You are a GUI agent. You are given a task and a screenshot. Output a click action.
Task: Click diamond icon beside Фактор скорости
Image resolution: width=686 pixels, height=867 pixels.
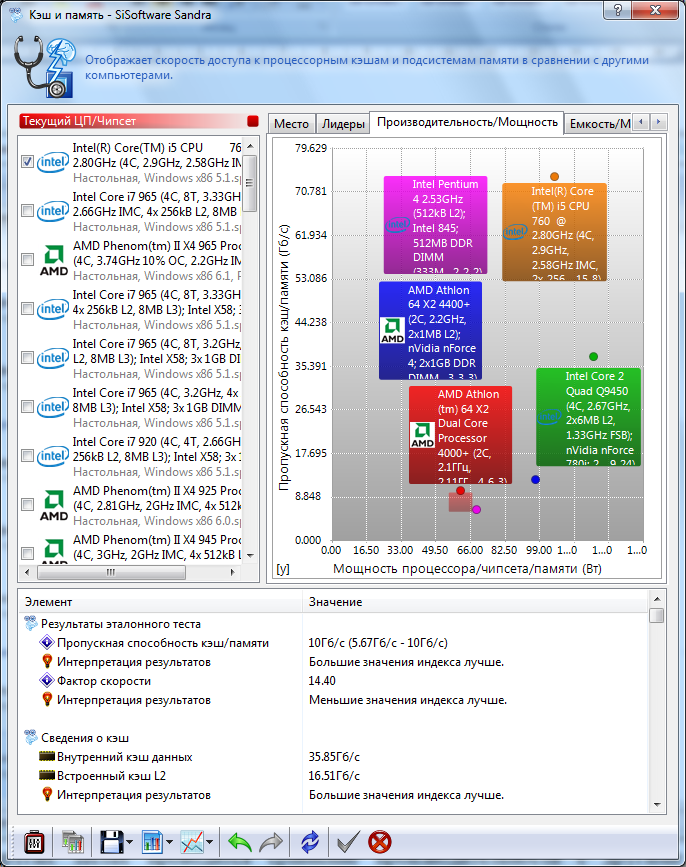pos(47,680)
